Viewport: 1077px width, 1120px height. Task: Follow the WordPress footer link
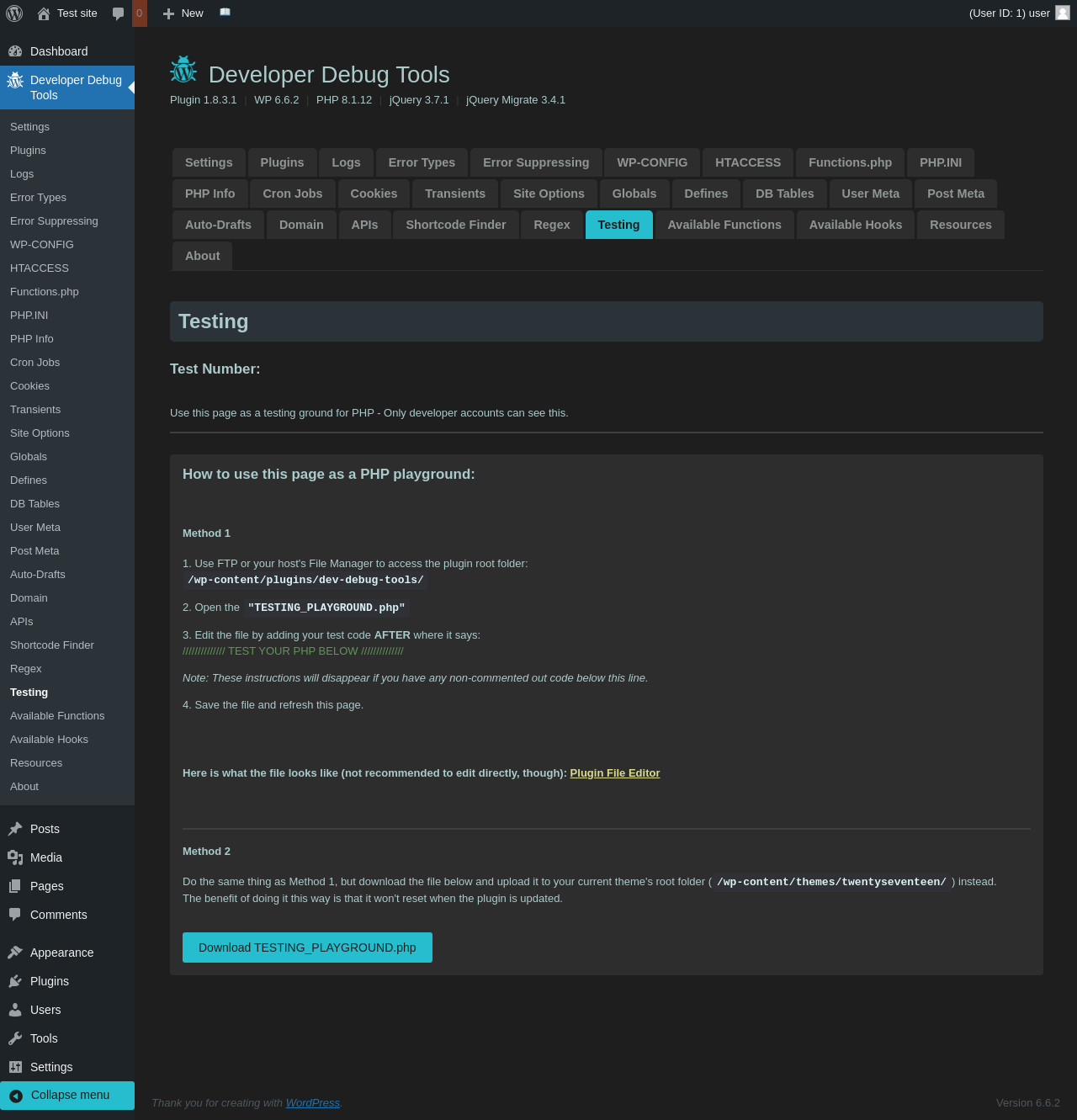click(x=312, y=1103)
